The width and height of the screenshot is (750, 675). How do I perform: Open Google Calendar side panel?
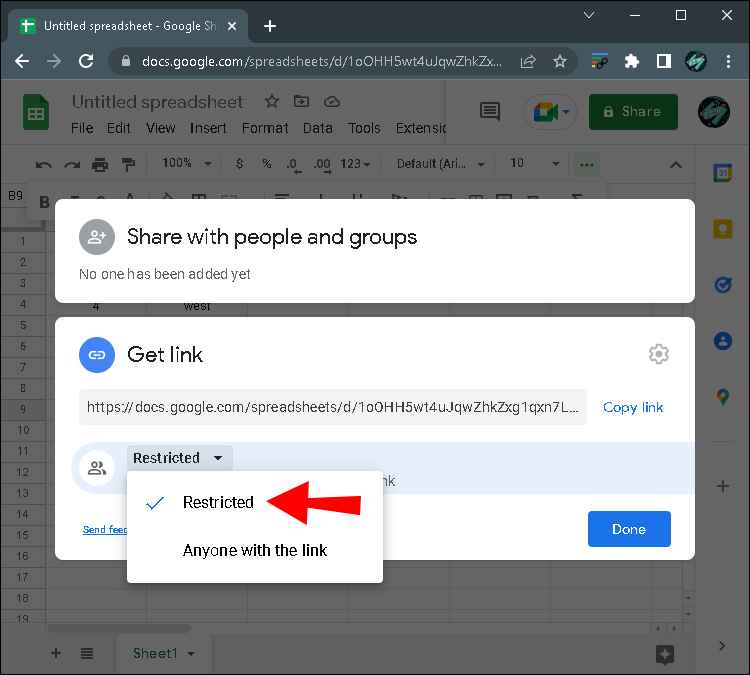(x=723, y=173)
